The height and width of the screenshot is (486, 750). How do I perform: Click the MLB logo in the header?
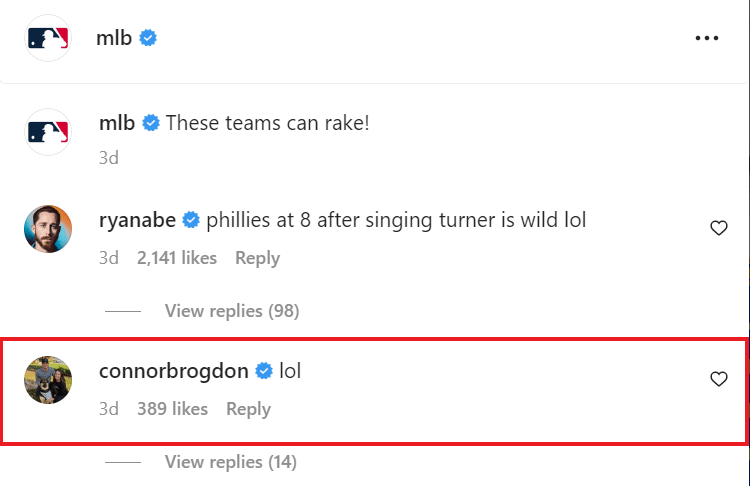pyautogui.click(x=48, y=39)
